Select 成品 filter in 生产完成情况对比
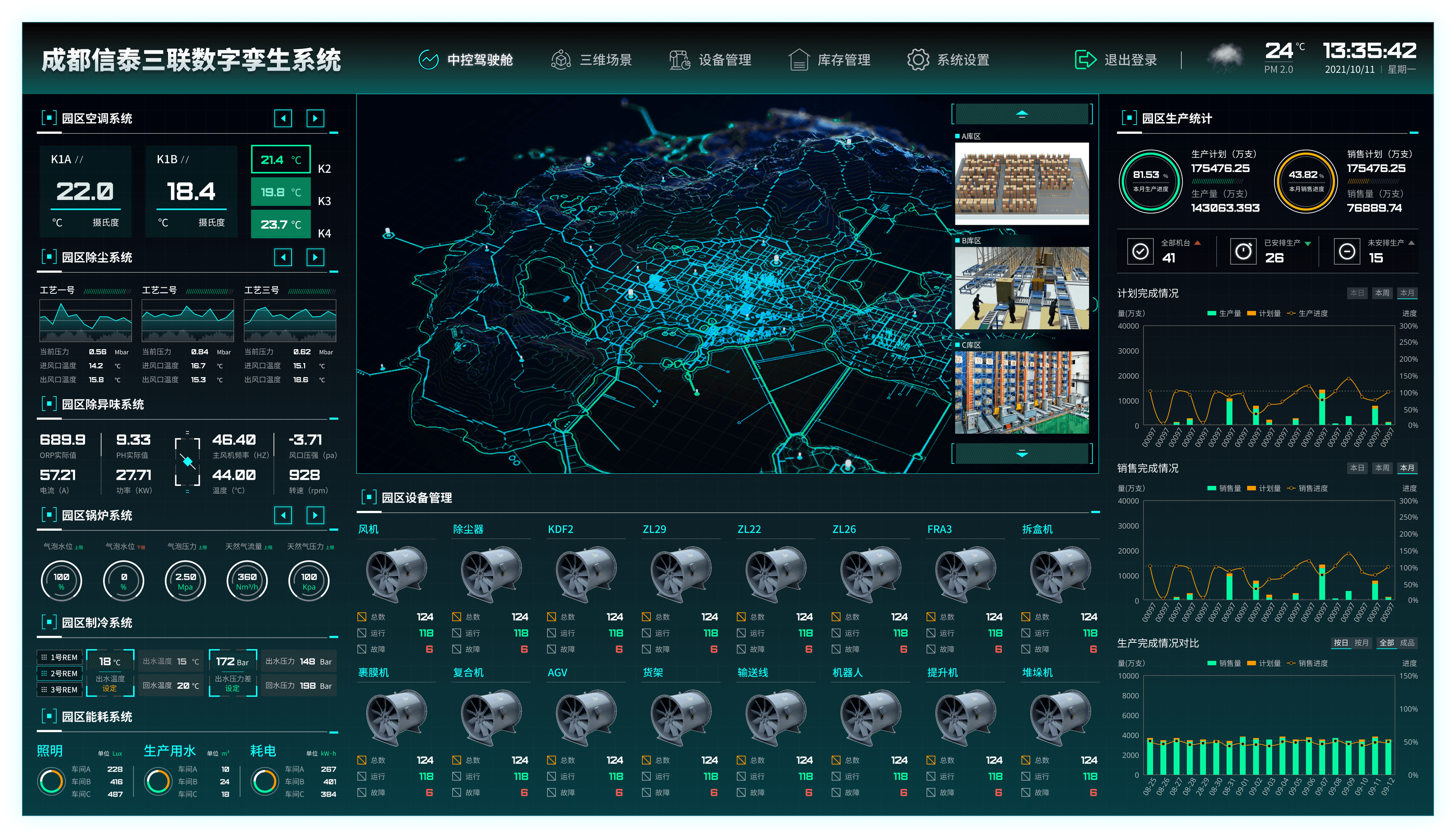 click(1407, 643)
